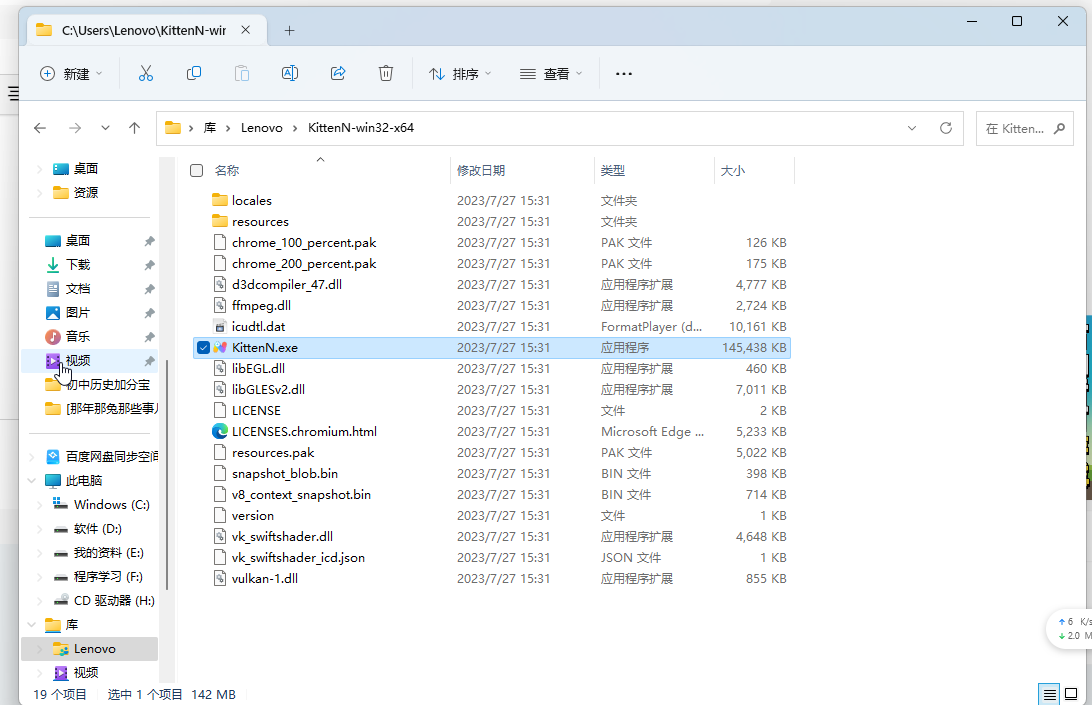Click the KittenN.exe application icon
Image resolution: width=1092 pixels, height=705 pixels.
[220, 348]
